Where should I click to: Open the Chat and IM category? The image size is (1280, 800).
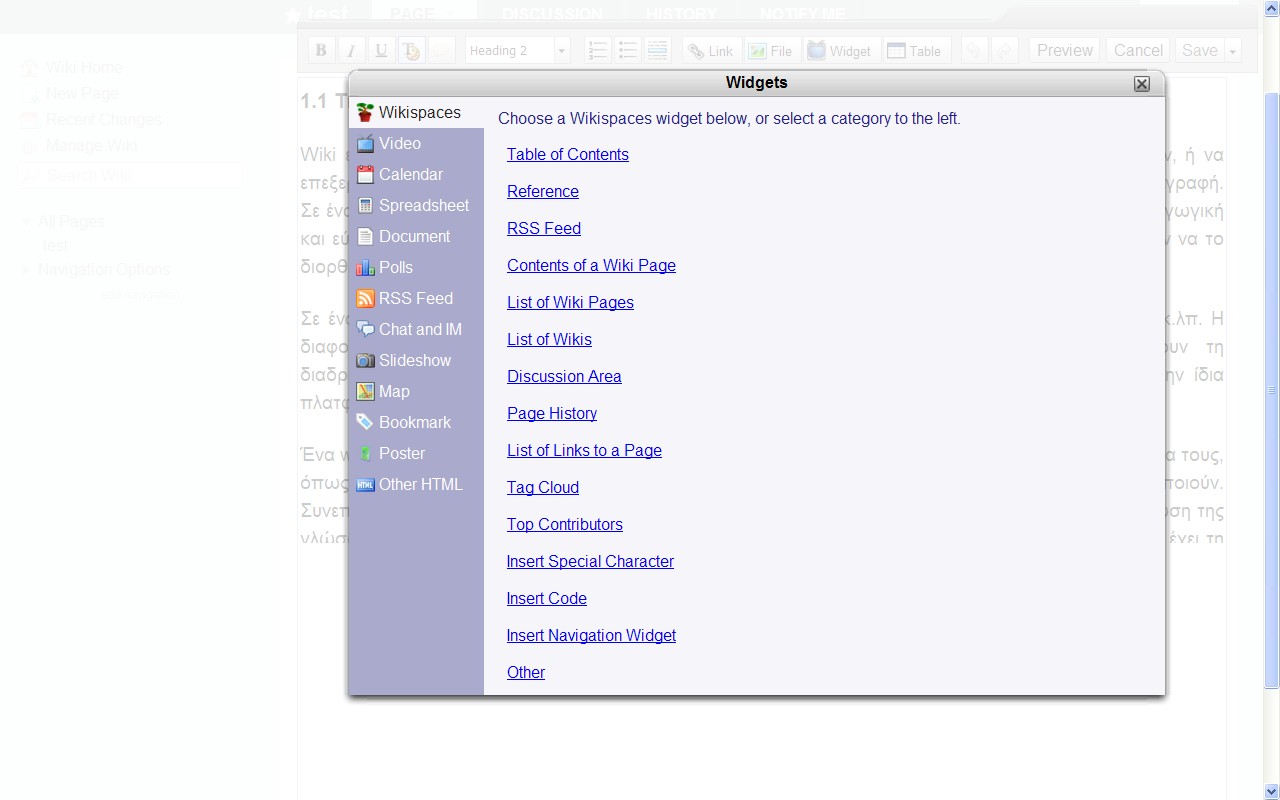pyautogui.click(x=415, y=330)
